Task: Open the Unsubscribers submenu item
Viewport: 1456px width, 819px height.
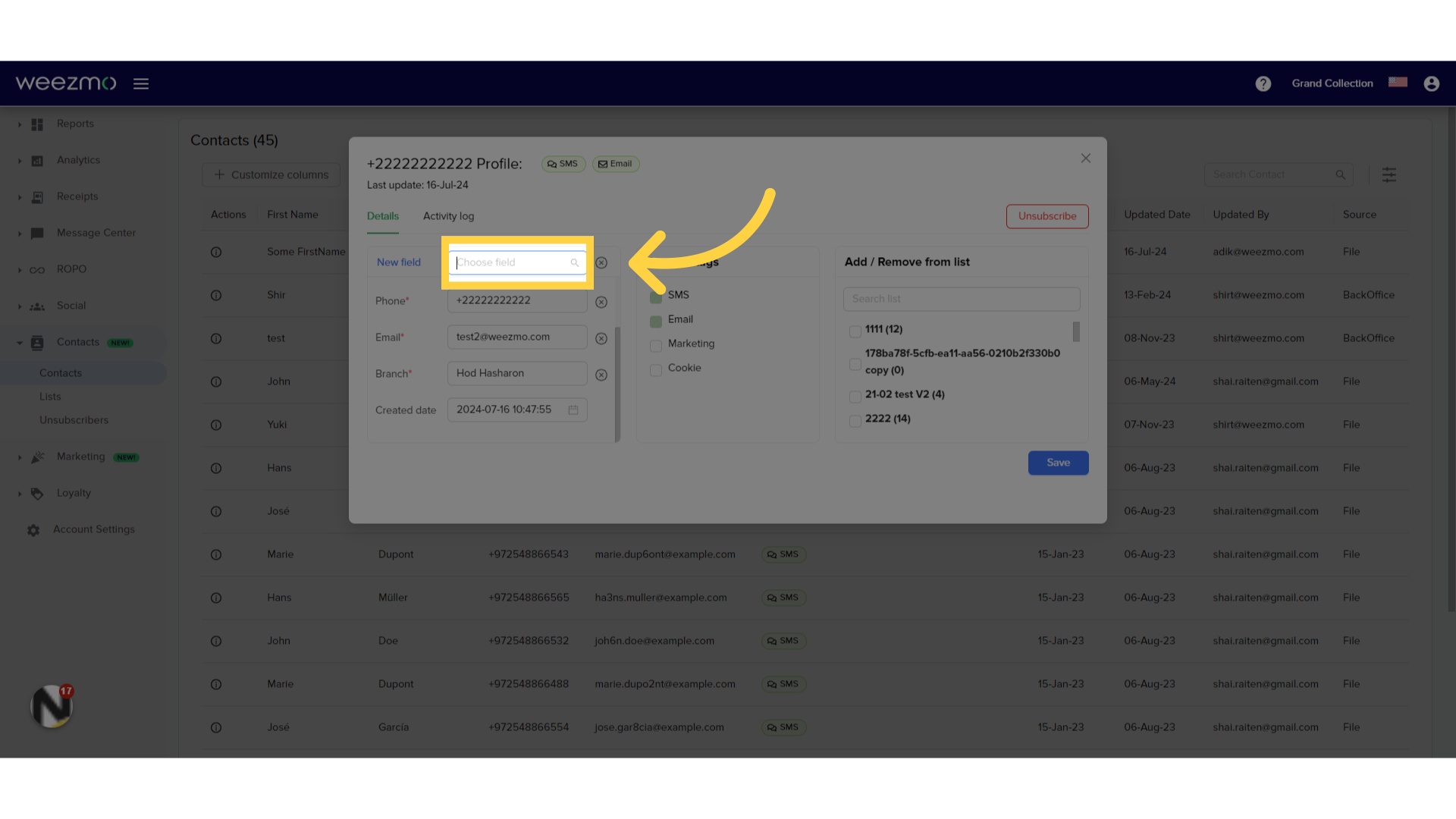Action: click(74, 420)
